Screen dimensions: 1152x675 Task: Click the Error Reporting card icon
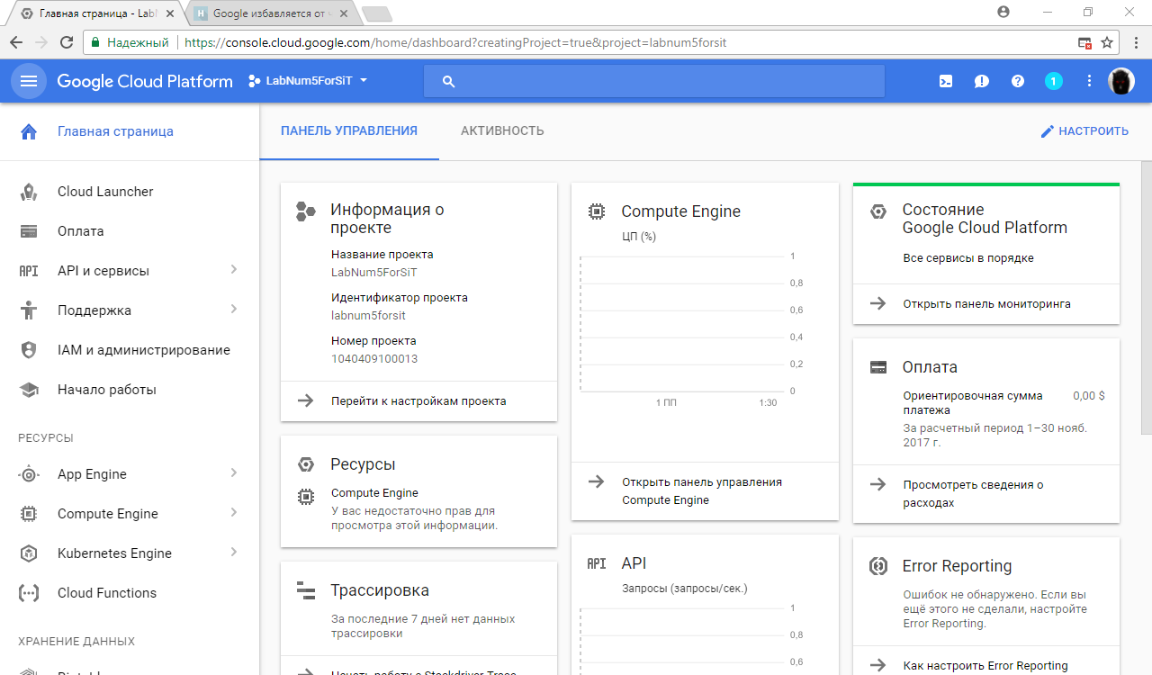878,566
